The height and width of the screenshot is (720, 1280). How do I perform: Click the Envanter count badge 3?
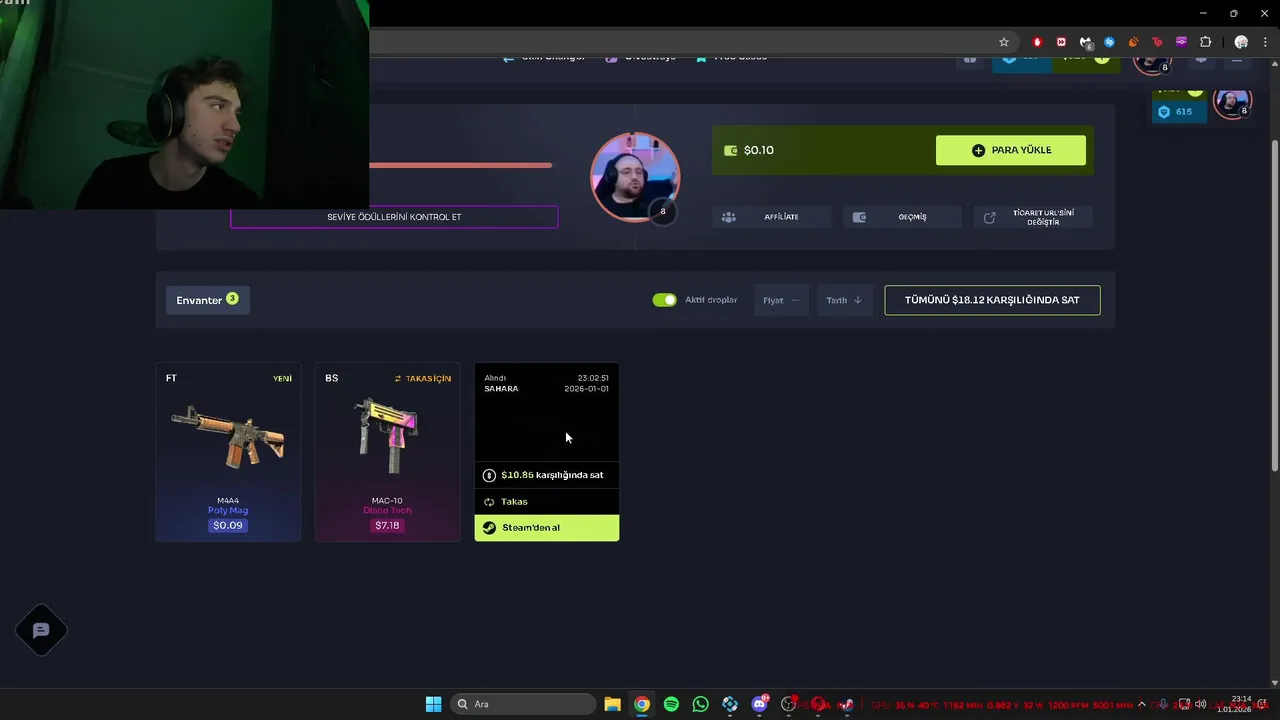click(x=232, y=298)
